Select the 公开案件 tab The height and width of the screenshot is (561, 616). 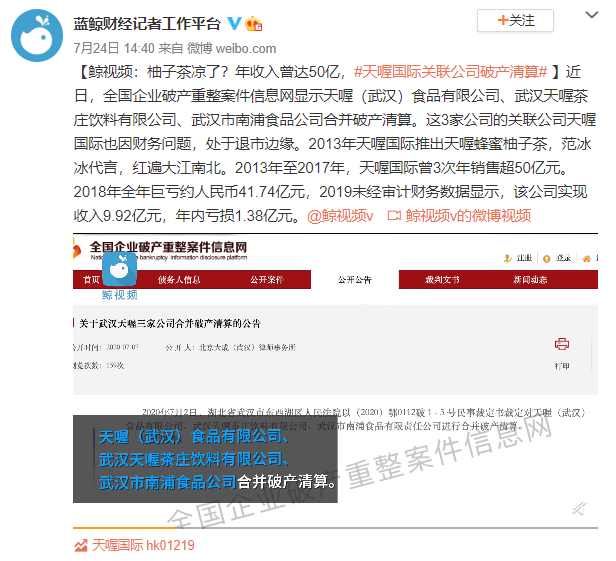[x=267, y=280]
